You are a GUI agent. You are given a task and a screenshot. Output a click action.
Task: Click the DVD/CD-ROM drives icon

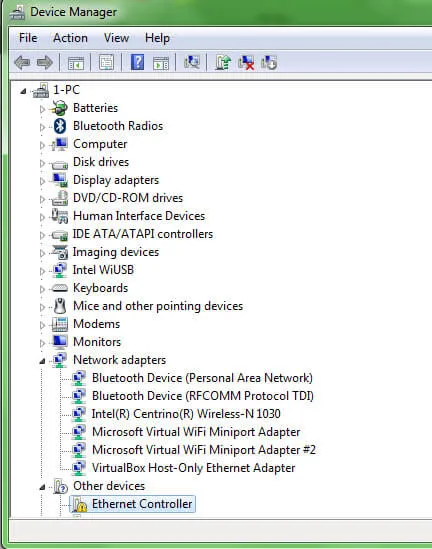pyautogui.click(x=60, y=198)
